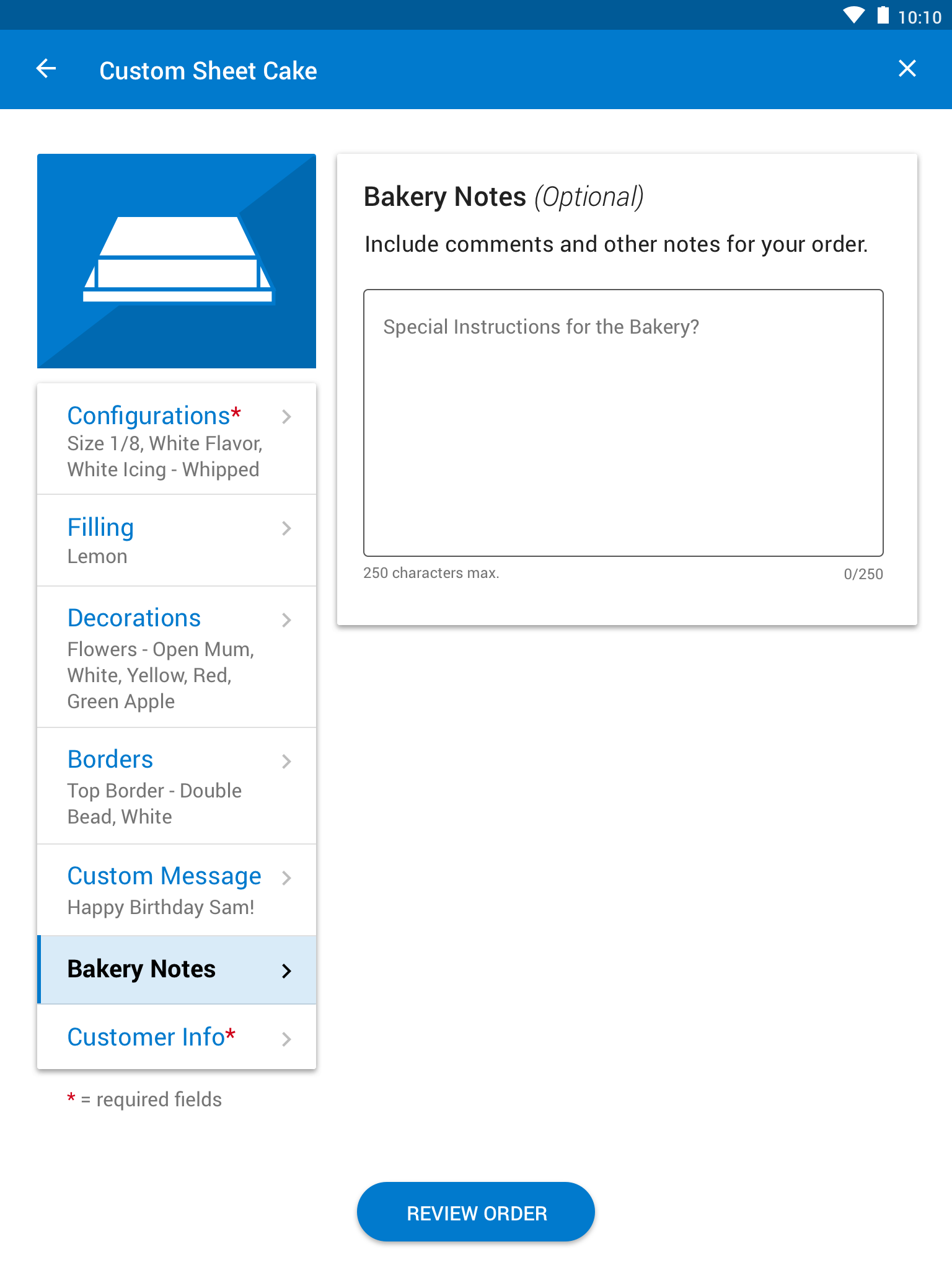This screenshot has width=952, height=1270.
Task: Expand the Decorations chevron arrow
Action: pos(286,619)
